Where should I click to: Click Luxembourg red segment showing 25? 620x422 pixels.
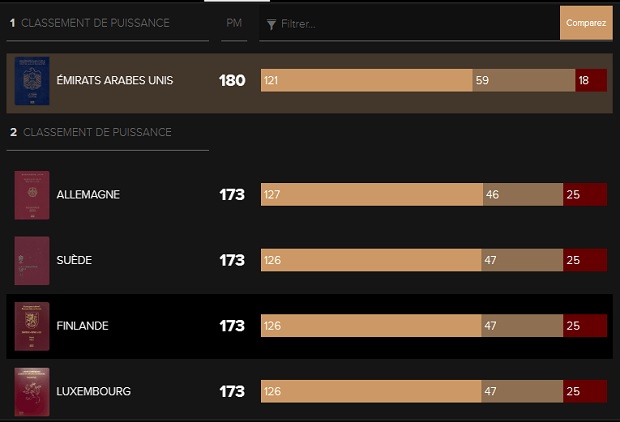click(x=585, y=392)
